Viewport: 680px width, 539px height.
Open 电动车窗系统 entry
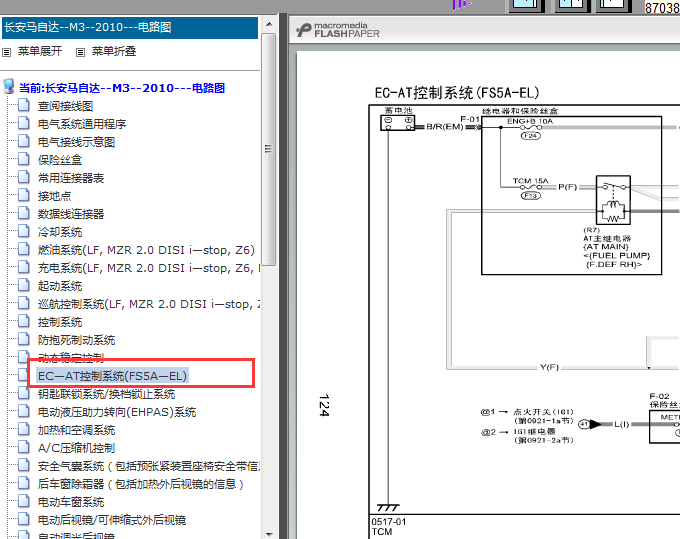pyautogui.click(x=71, y=502)
